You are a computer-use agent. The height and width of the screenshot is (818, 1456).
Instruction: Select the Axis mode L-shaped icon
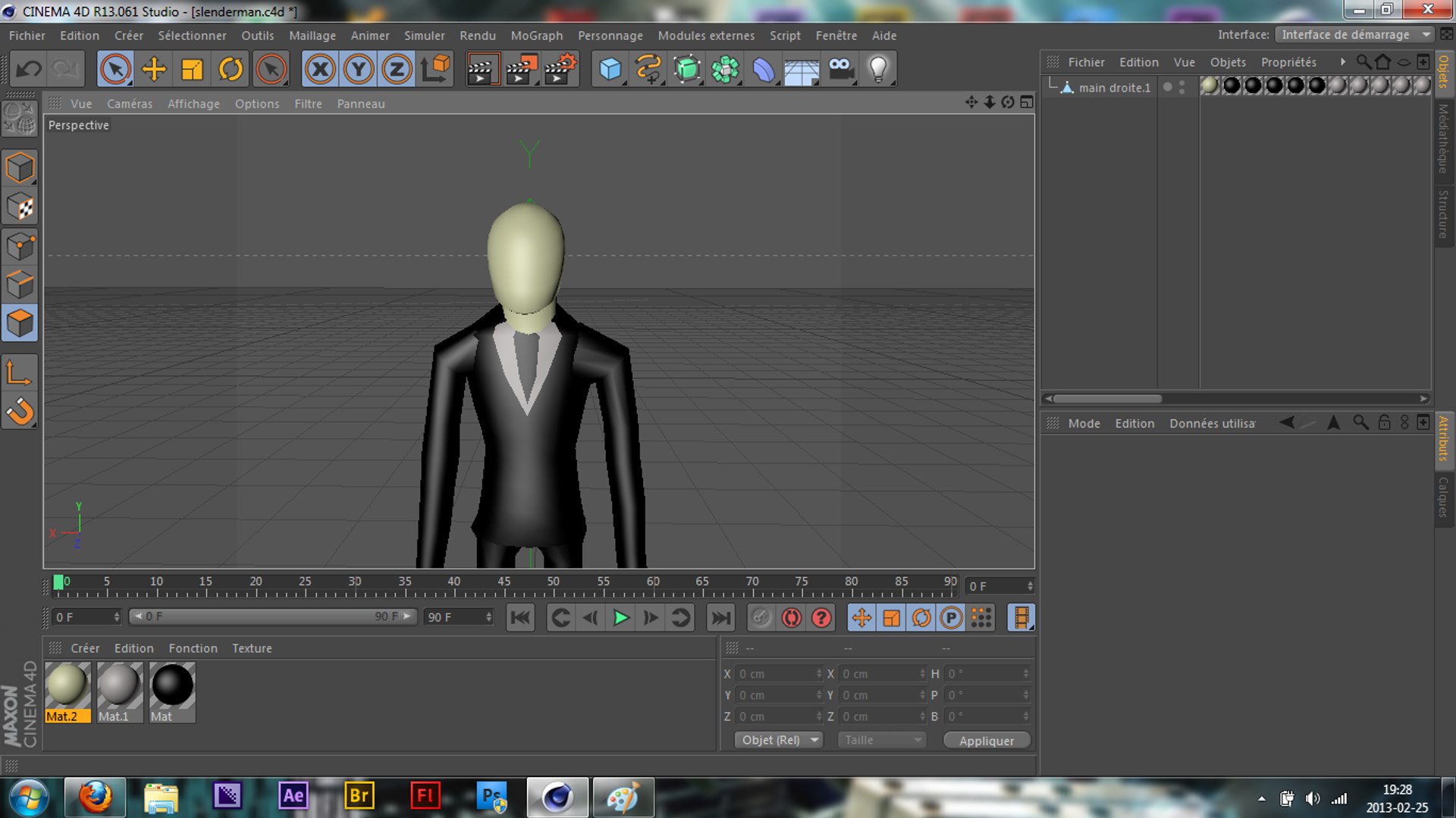[20, 373]
